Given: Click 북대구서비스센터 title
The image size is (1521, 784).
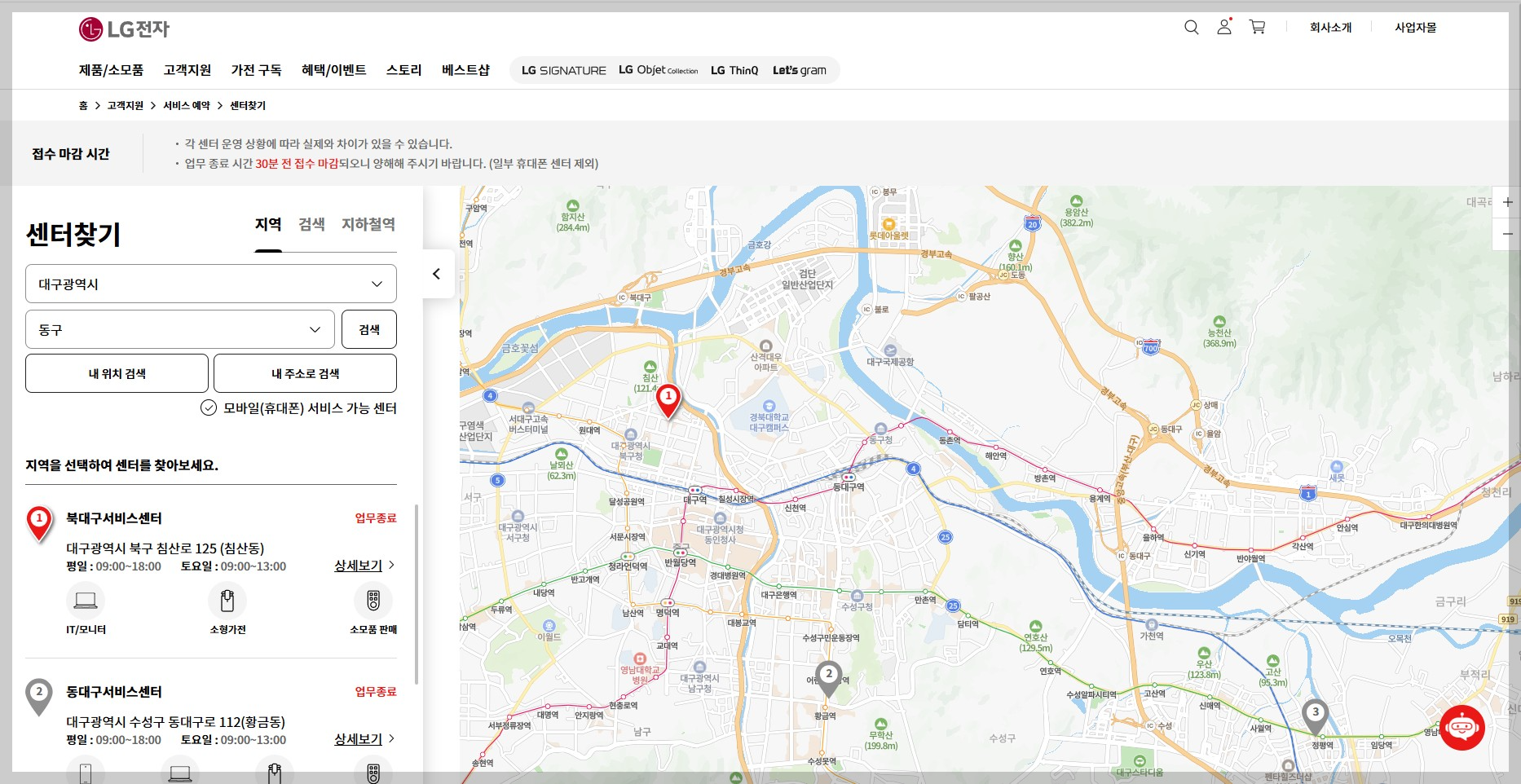Looking at the screenshot, I should [x=114, y=518].
